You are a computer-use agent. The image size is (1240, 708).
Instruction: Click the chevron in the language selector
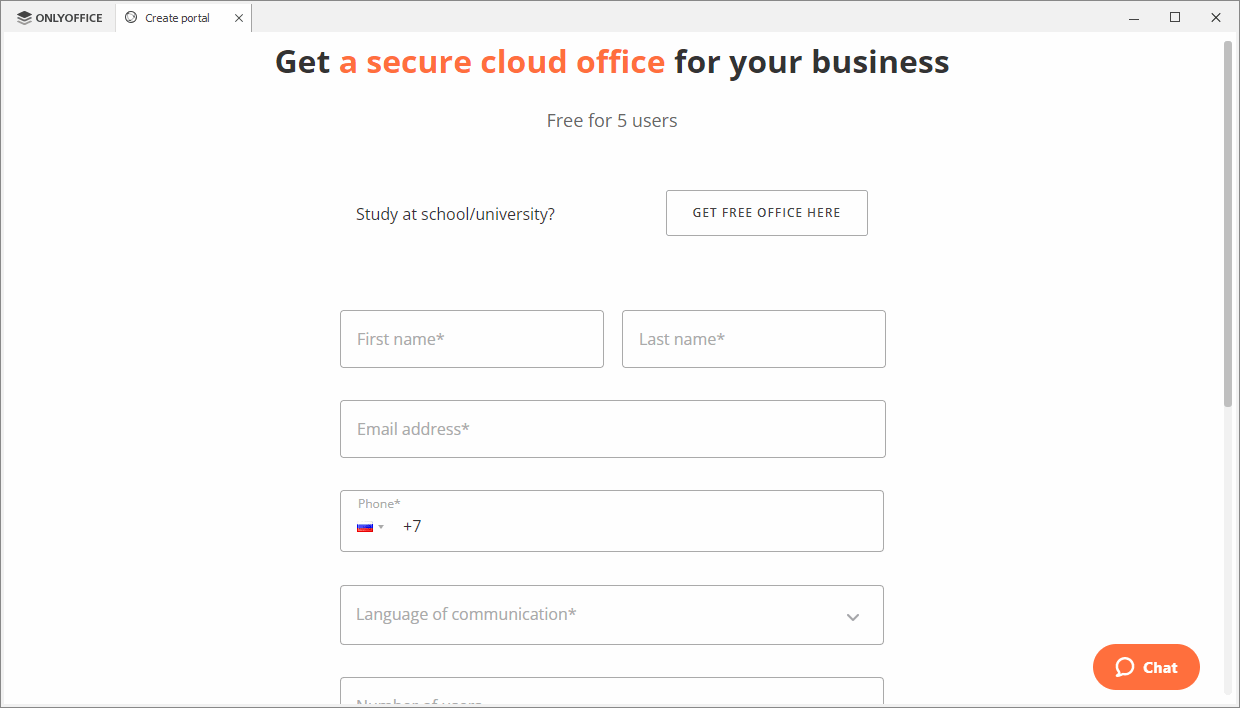click(x=853, y=617)
